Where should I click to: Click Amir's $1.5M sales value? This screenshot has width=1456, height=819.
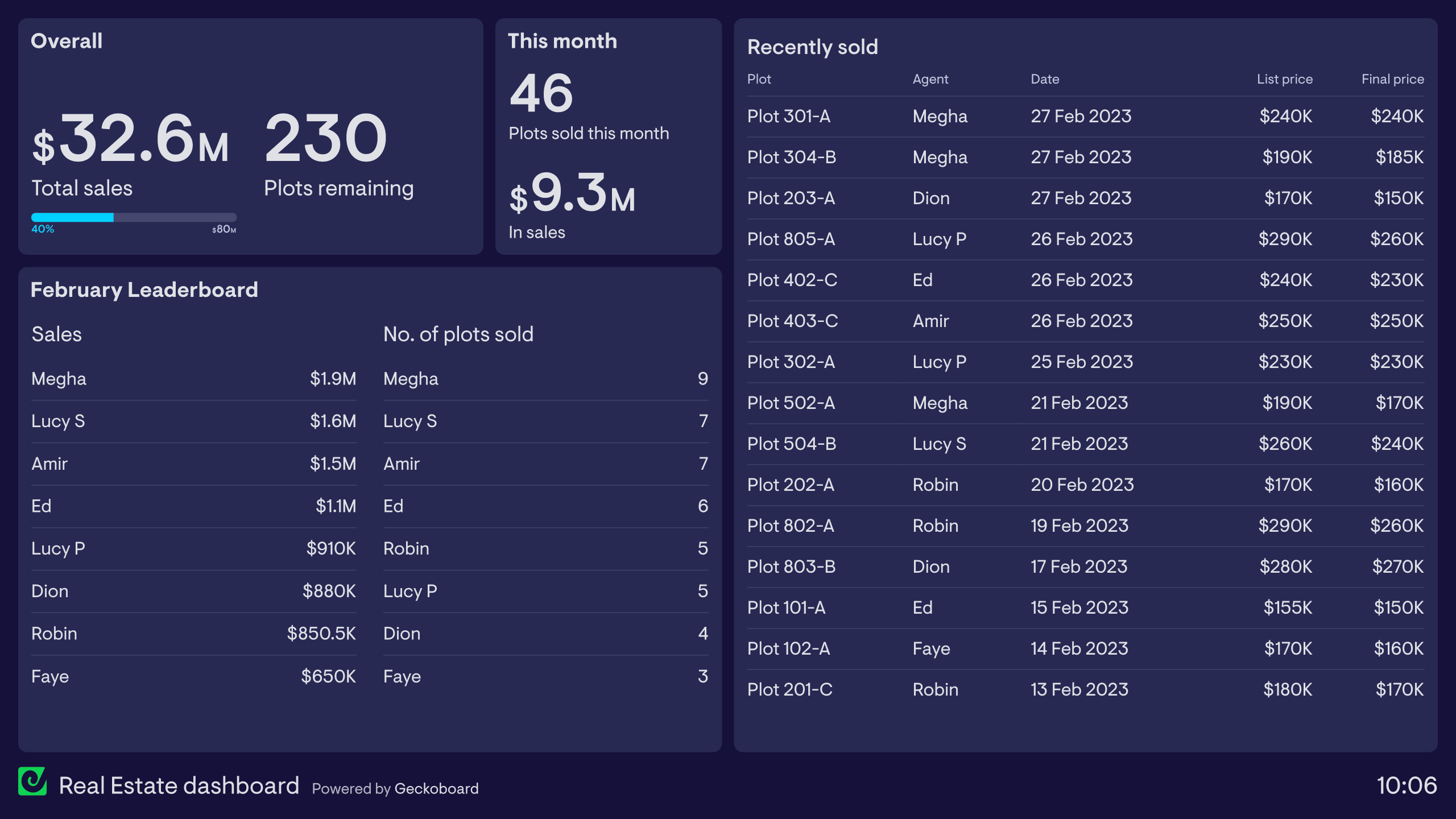click(333, 464)
